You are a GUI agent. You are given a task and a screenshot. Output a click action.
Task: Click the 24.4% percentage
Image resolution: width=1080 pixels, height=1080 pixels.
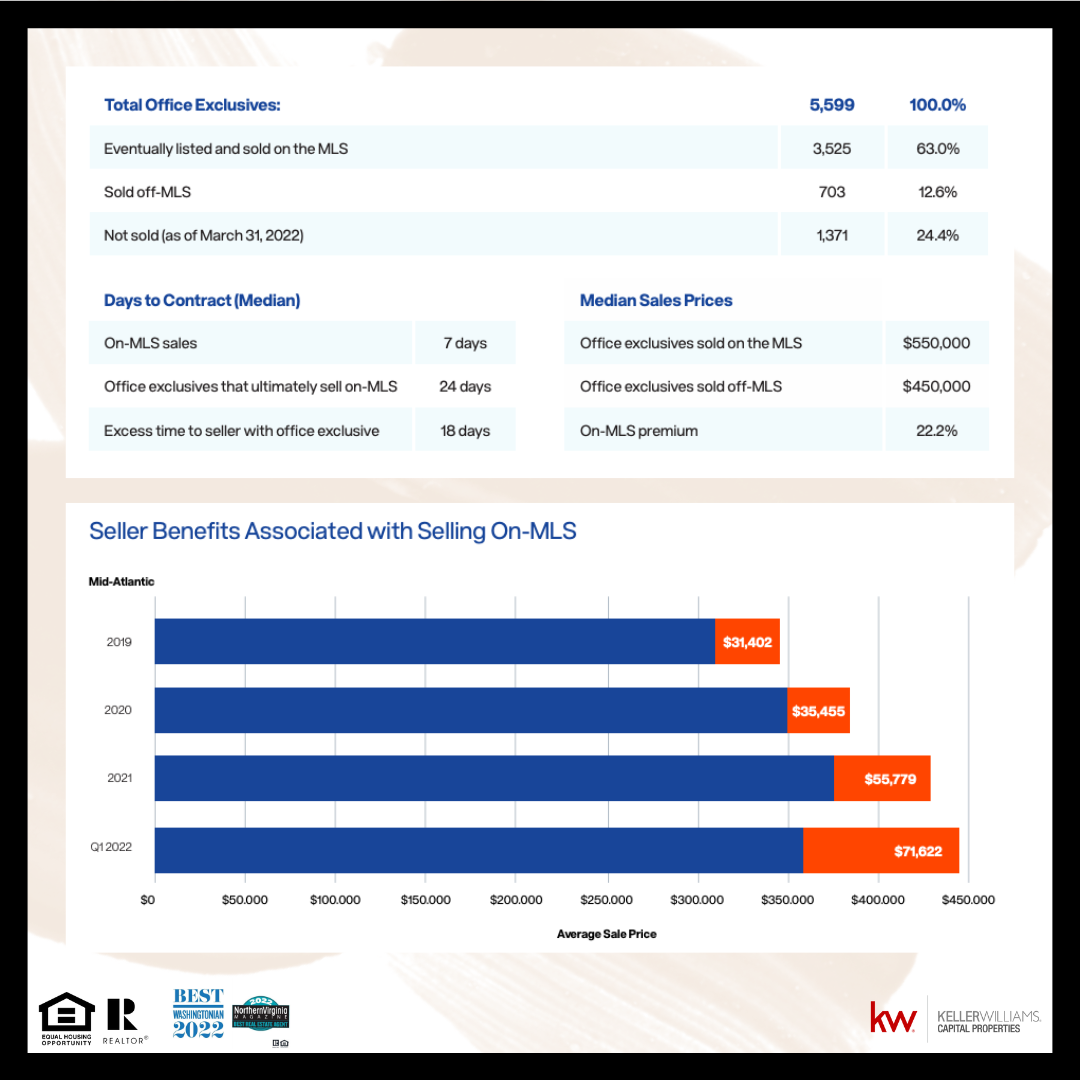pos(937,236)
